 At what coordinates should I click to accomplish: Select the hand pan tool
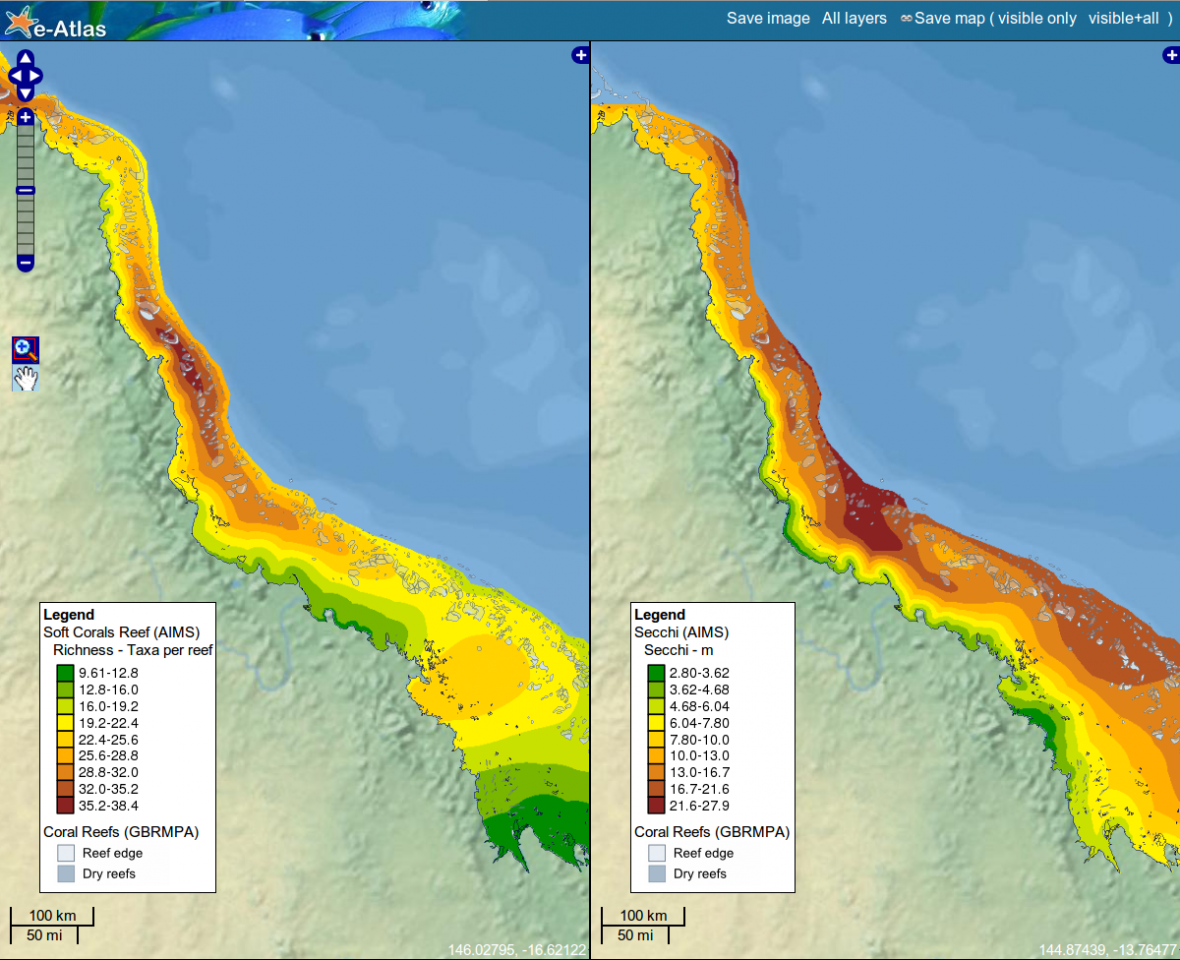click(x=26, y=378)
